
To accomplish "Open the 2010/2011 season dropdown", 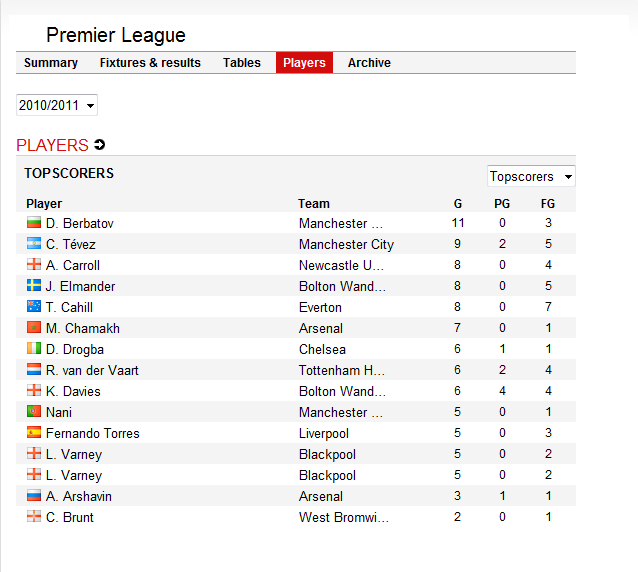I will click(x=57, y=105).
